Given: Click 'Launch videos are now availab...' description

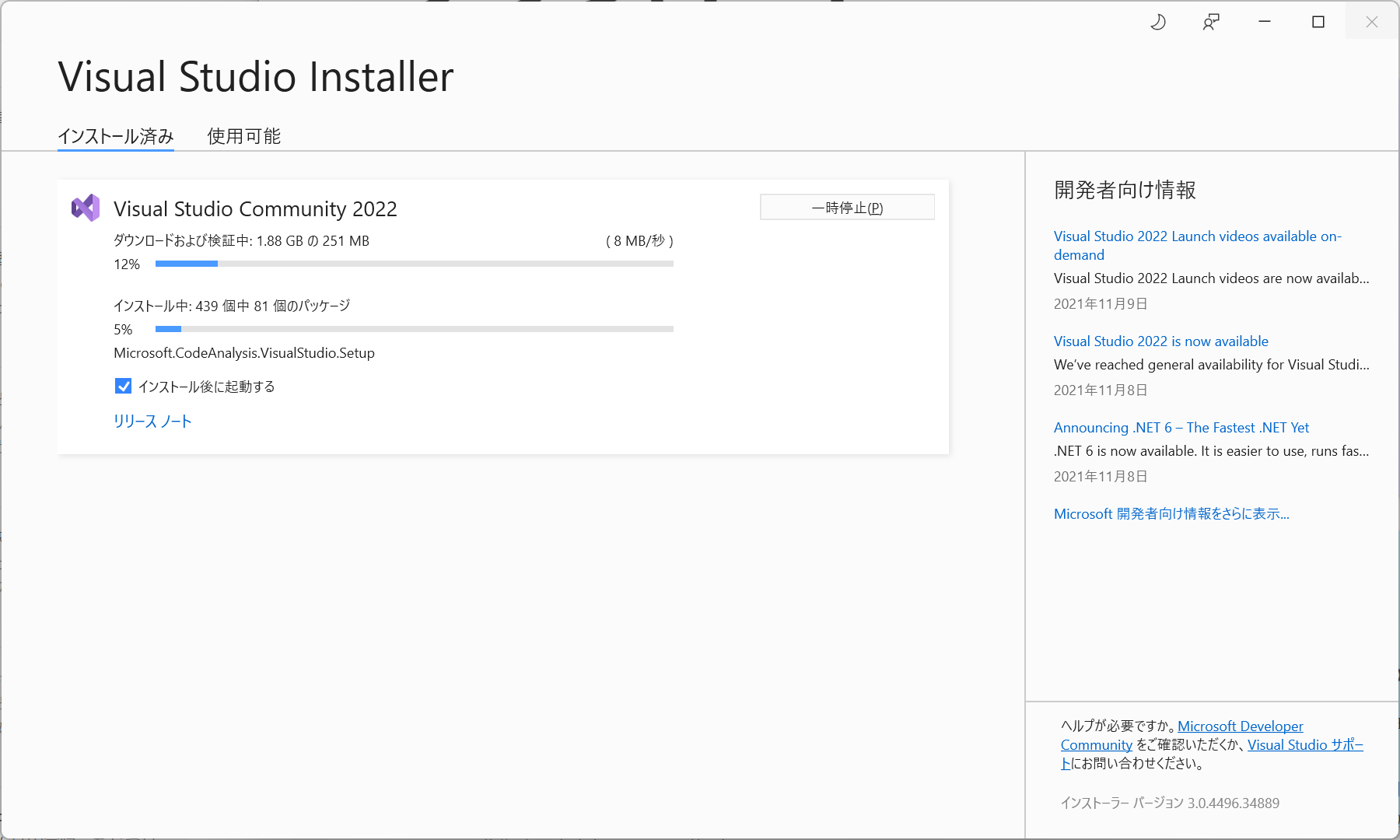Looking at the screenshot, I should pyautogui.click(x=1211, y=278).
